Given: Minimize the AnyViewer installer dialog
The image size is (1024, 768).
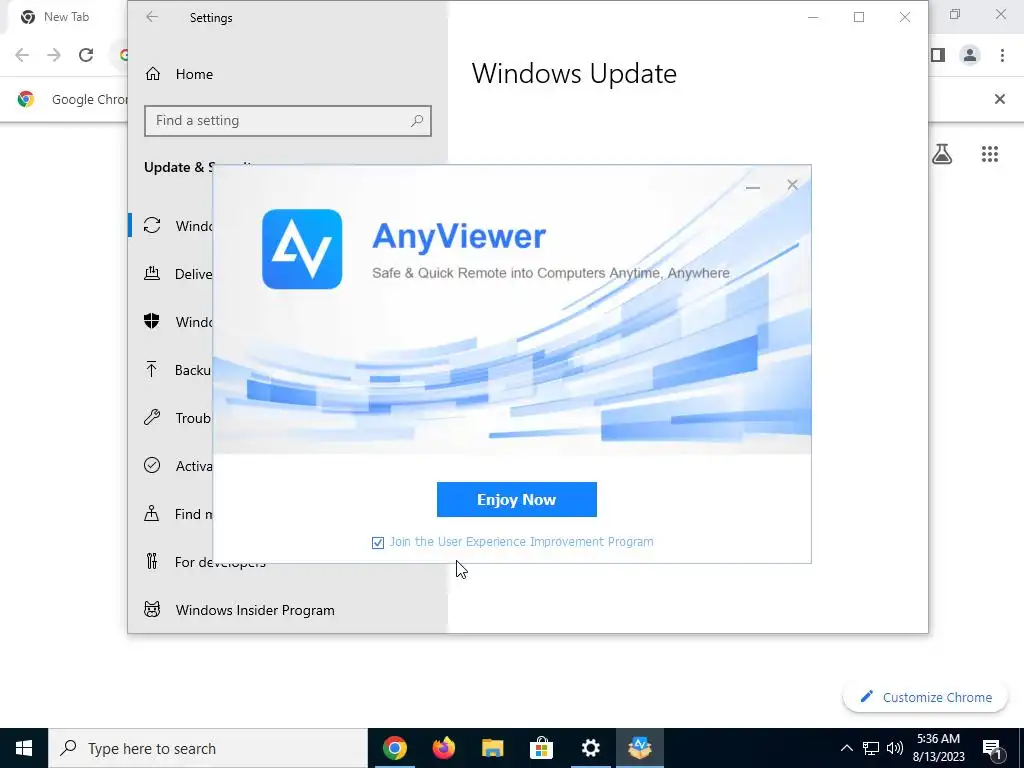Looking at the screenshot, I should tap(752, 186).
